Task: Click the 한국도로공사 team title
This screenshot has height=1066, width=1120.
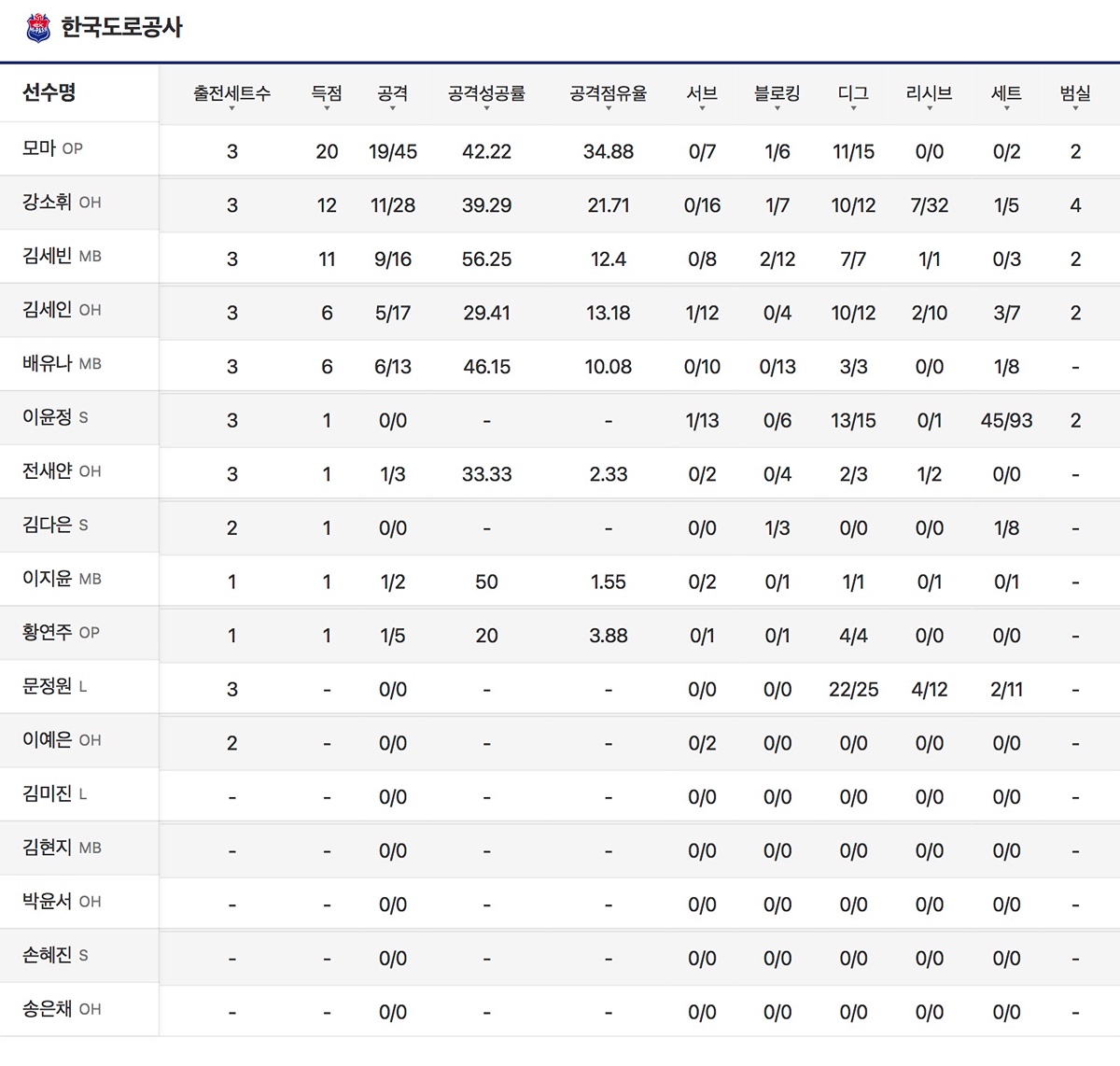Action: (x=121, y=27)
